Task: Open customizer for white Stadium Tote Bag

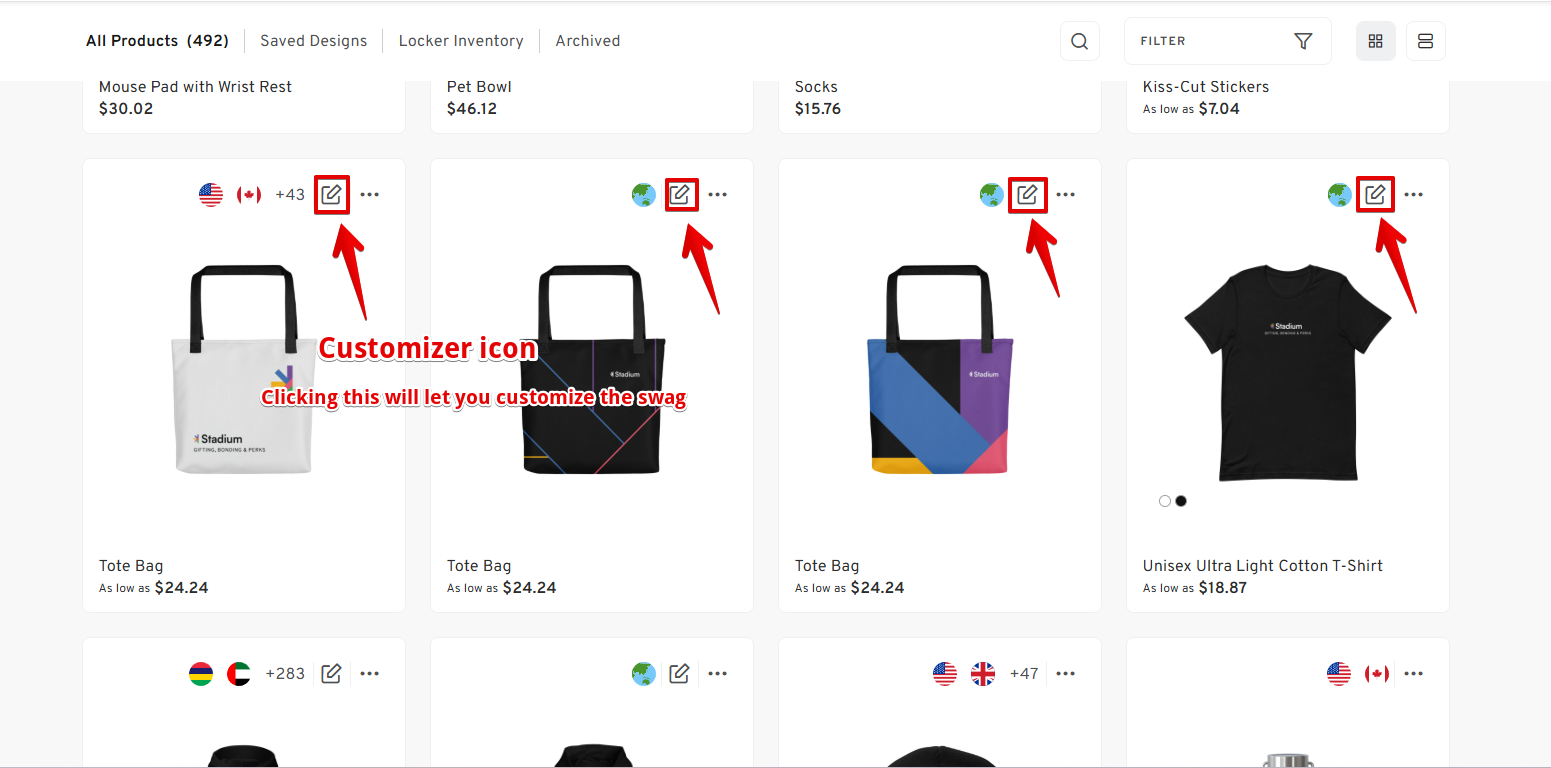Action: click(332, 194)
